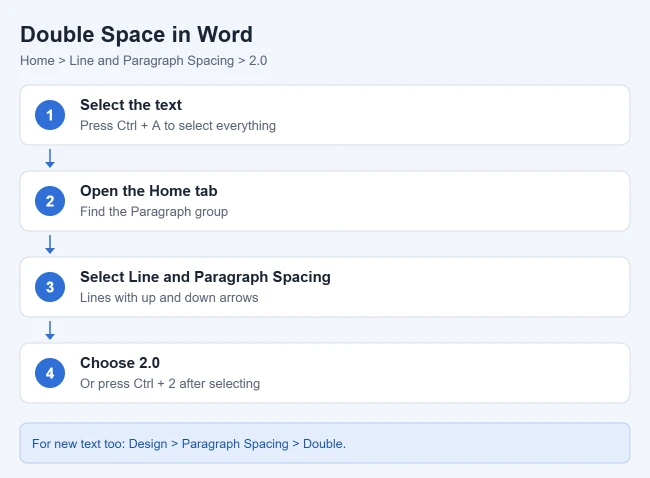This screenshot has height=478, width=650.
Task: Click 'Or press Ctrl + 2 after selecting' text
Action: [170, 383]
